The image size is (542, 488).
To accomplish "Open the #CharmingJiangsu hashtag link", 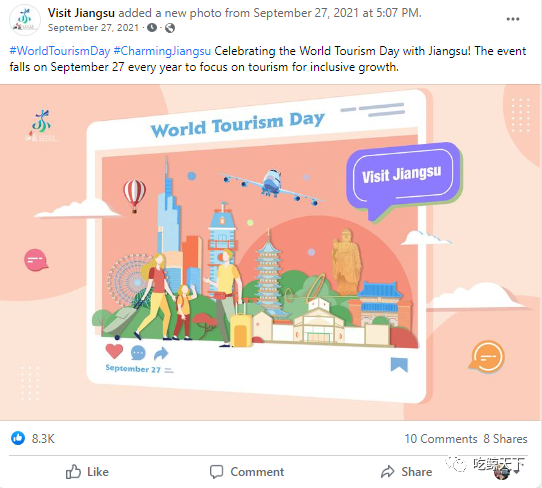I will pos(162,51).
